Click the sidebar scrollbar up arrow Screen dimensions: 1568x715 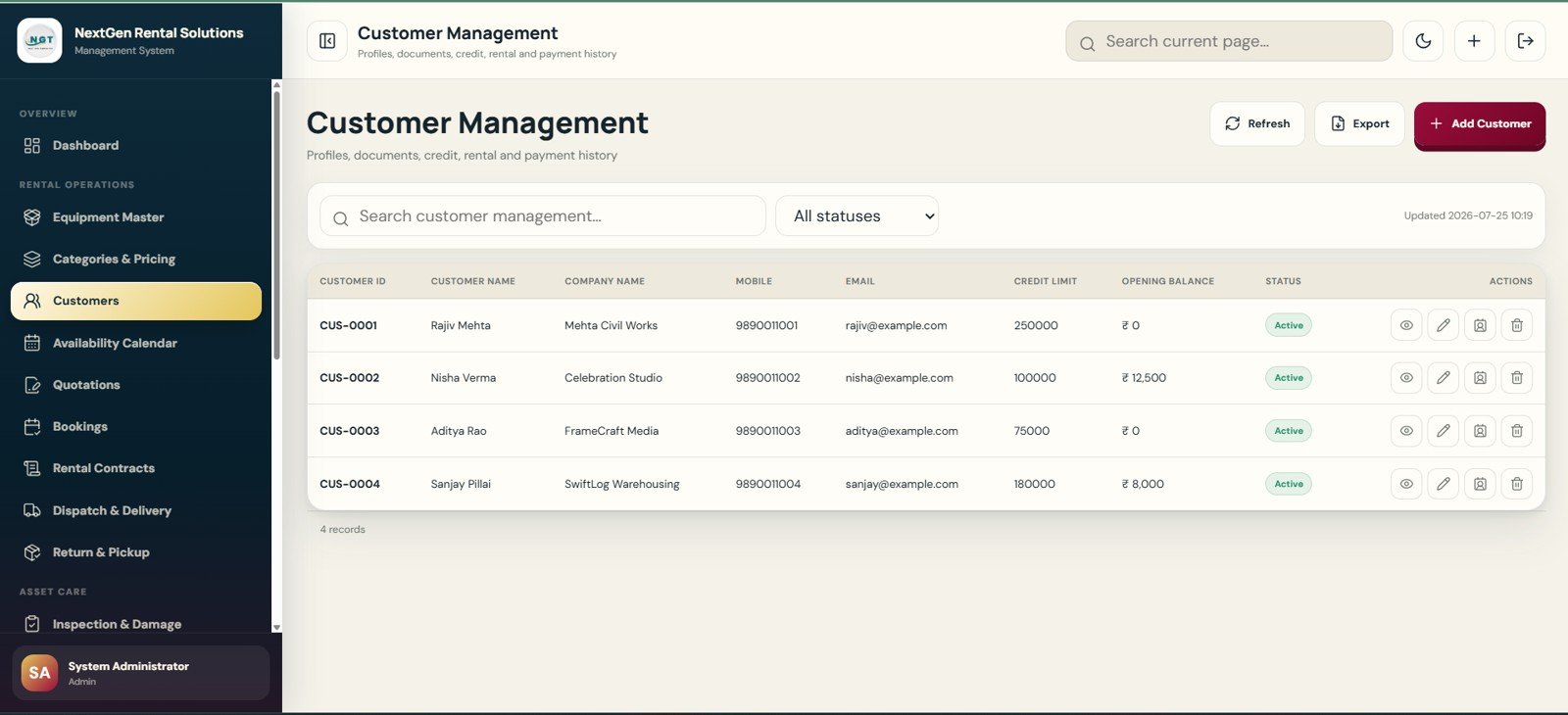click(x=276, y=85)
